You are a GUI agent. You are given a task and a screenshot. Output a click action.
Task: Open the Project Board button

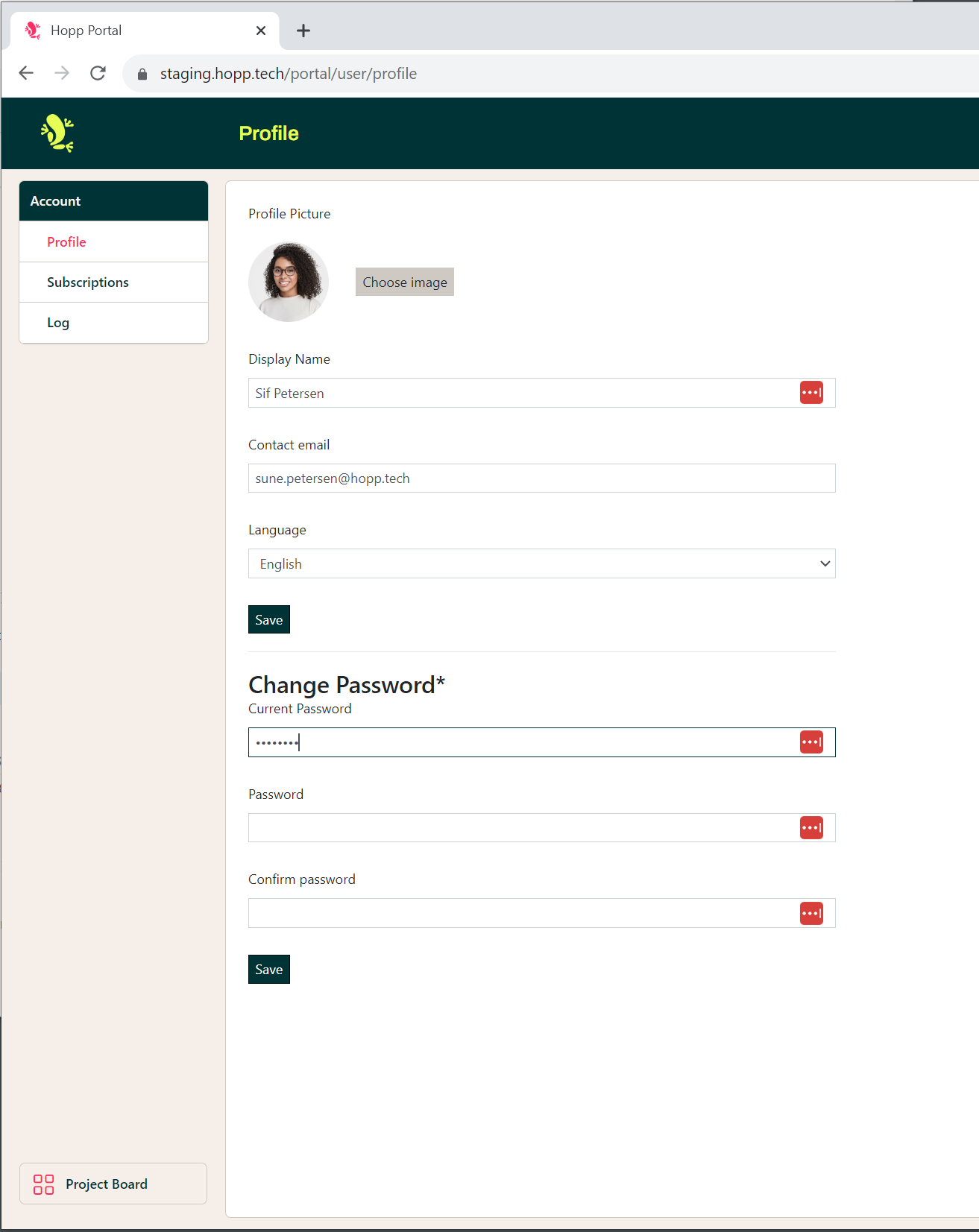point(113,1184)
